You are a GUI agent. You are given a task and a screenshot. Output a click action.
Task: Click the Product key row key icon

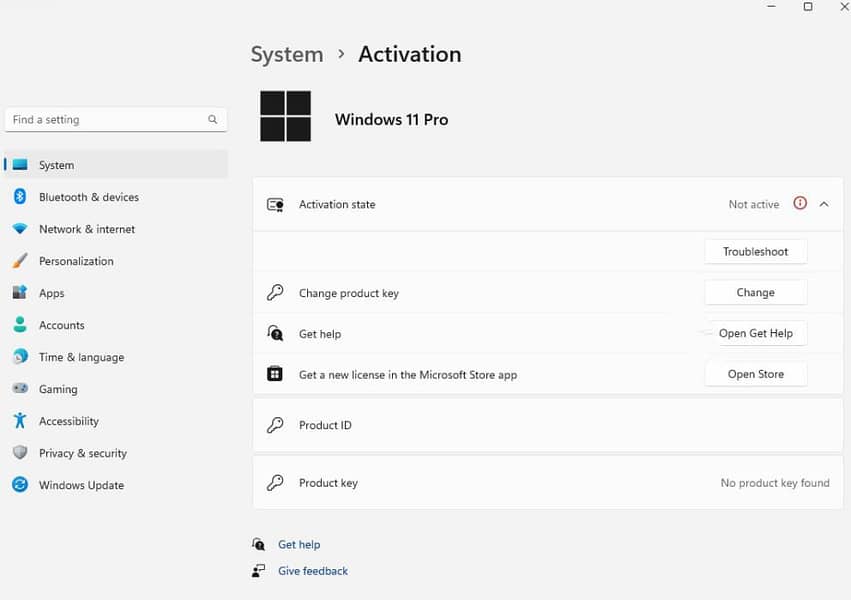pyautogui.click(x=275, y=482)
